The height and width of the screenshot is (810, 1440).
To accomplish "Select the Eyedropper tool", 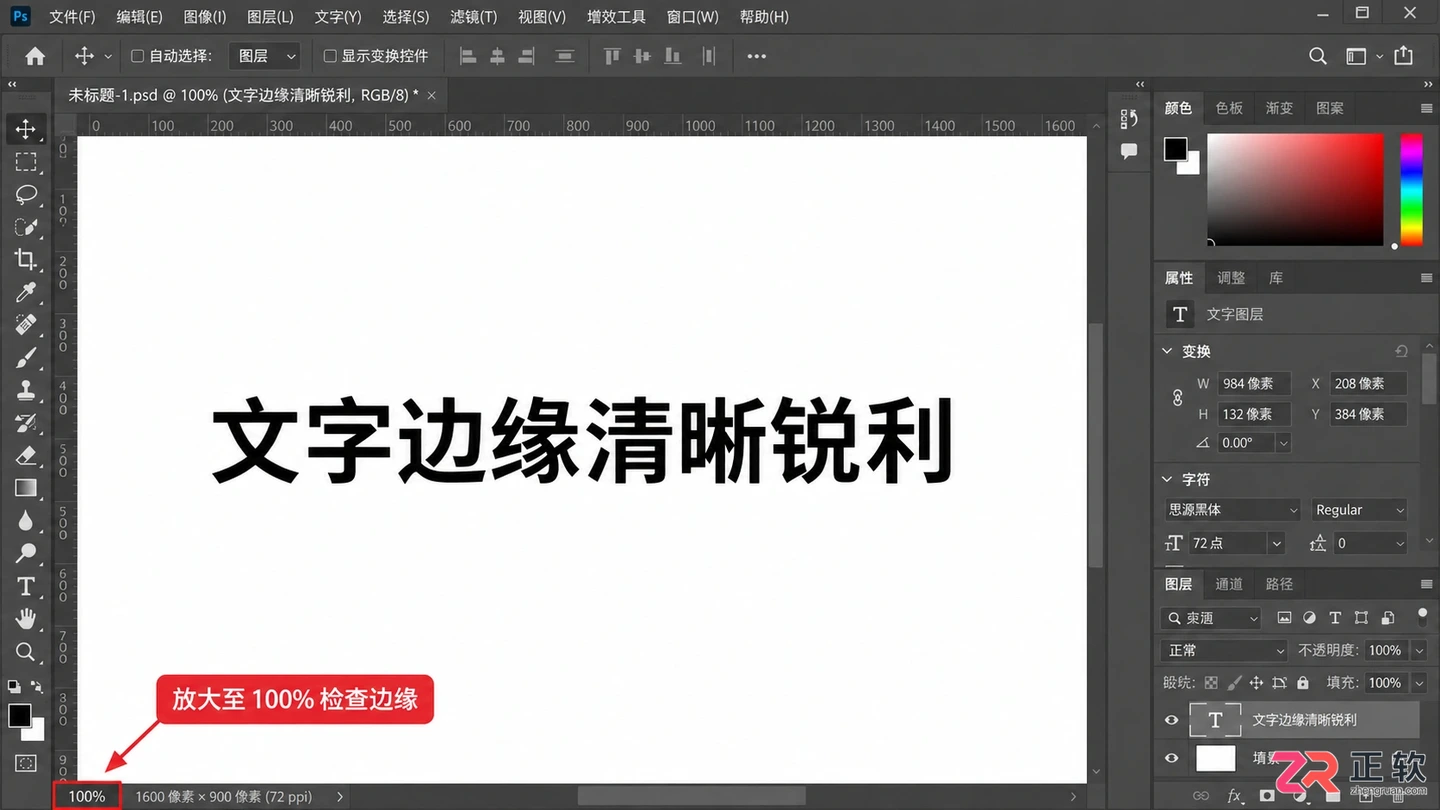I will tap(26, 292).
